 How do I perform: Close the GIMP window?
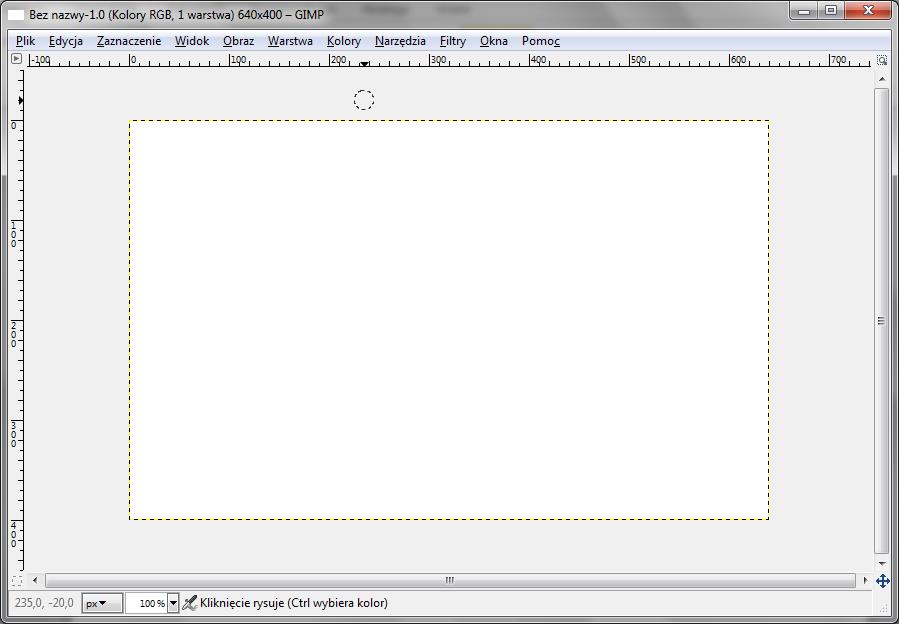[868, 11]
